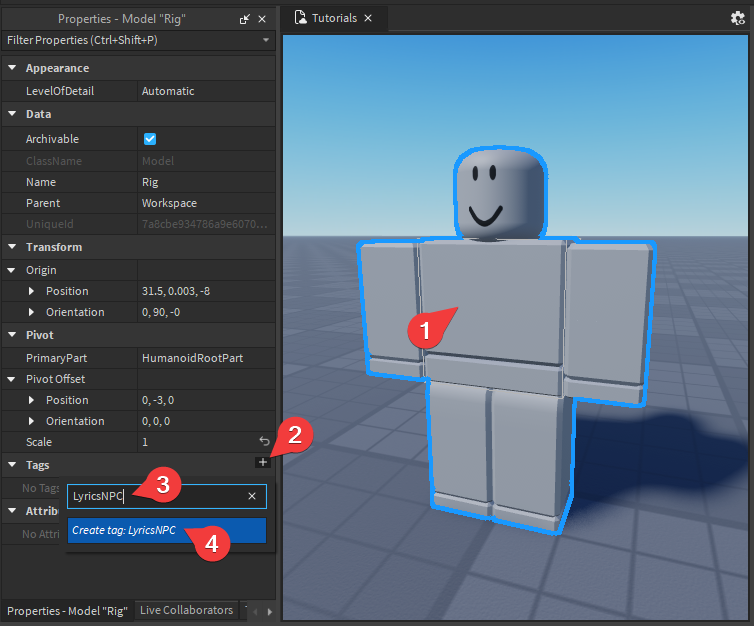The height and width of the screenshot is (626, 754).
Task: Toggle the Archivable checkbox
Action: [x=150, y=139]
